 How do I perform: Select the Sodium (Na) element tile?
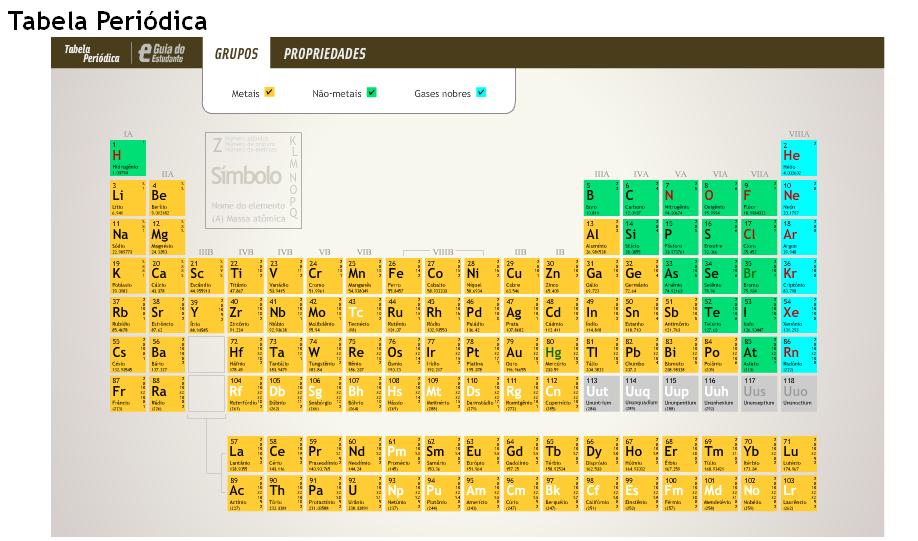[128, 236]
